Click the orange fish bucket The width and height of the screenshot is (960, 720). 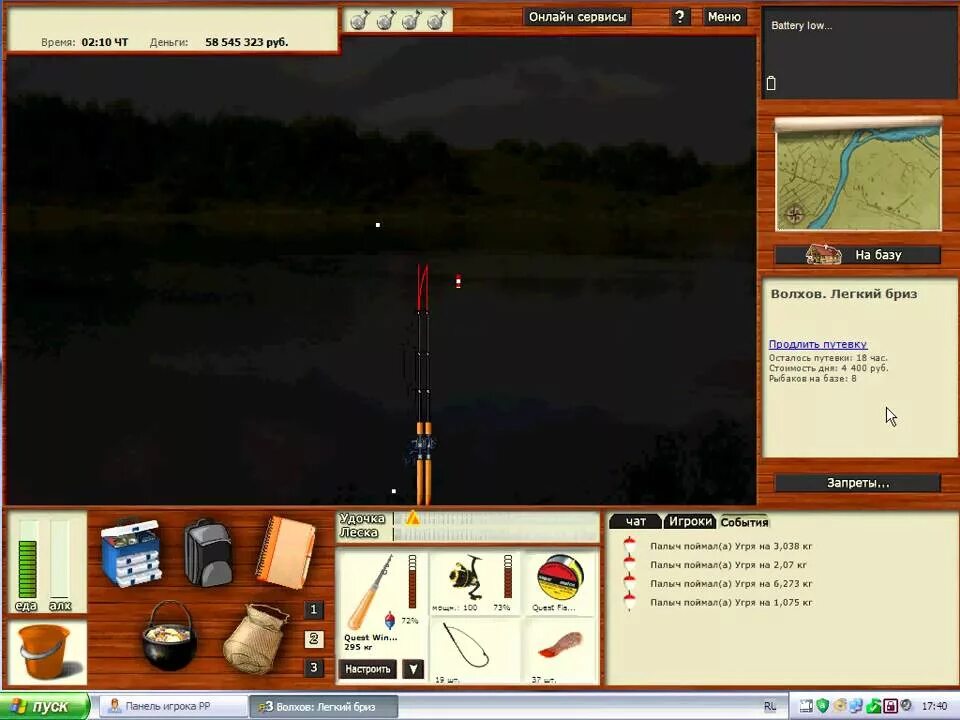pyautogui.click(x=47, y=651)
